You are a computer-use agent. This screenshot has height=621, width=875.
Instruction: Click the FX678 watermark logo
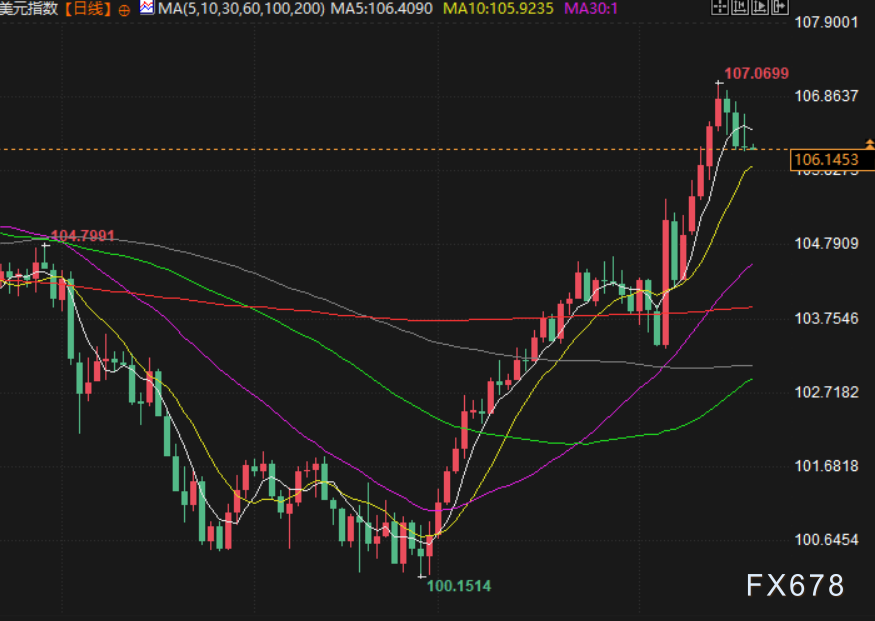[x=796, y=585]
